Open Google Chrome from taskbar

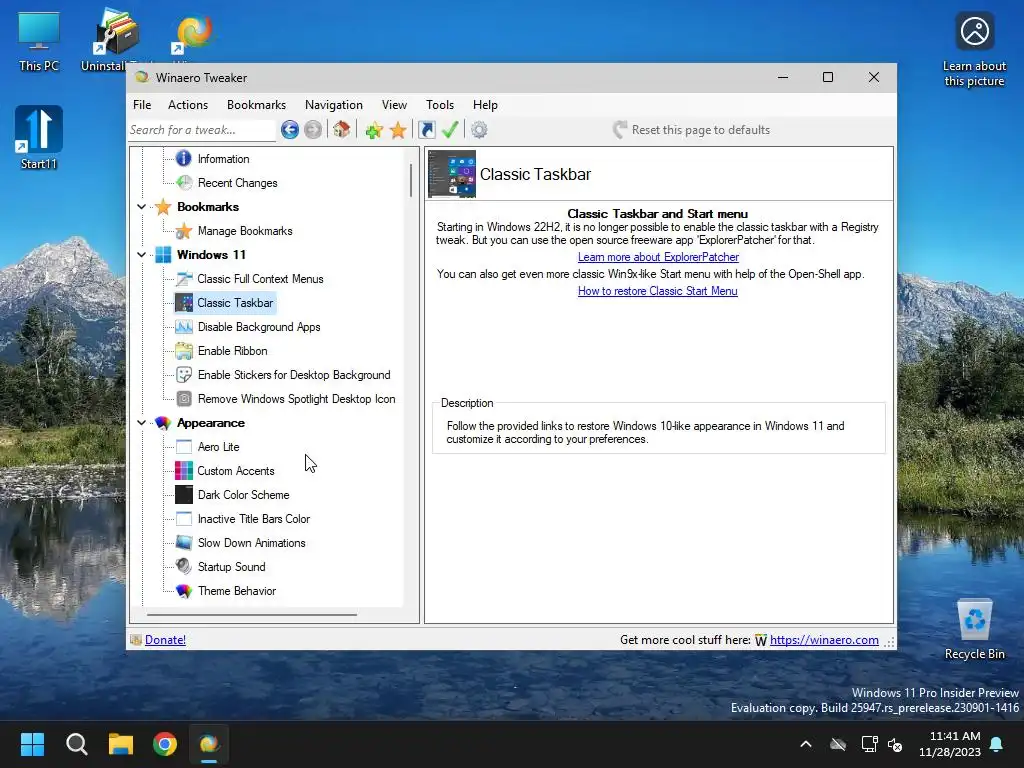coord(165,744)
